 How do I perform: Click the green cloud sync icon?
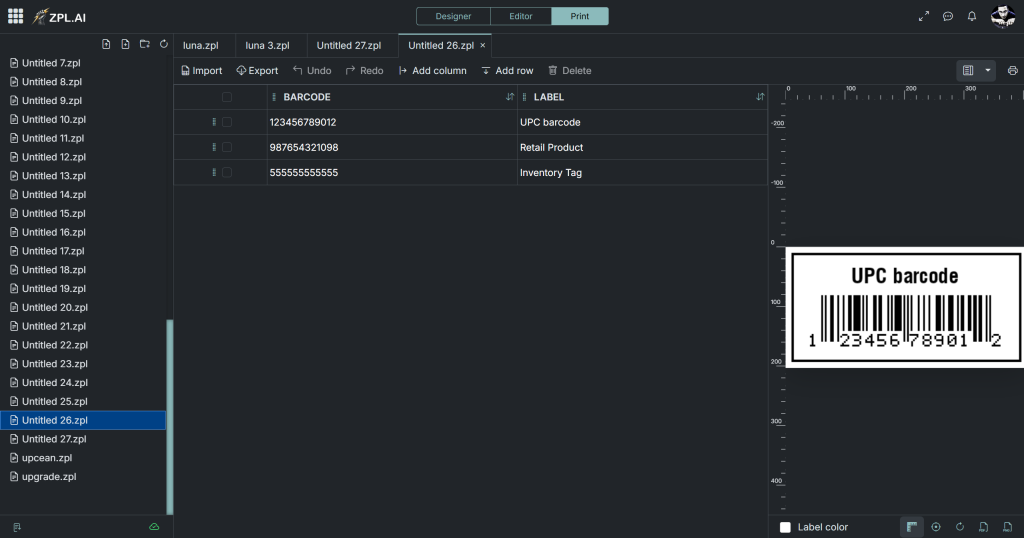[x=154, y=527]
